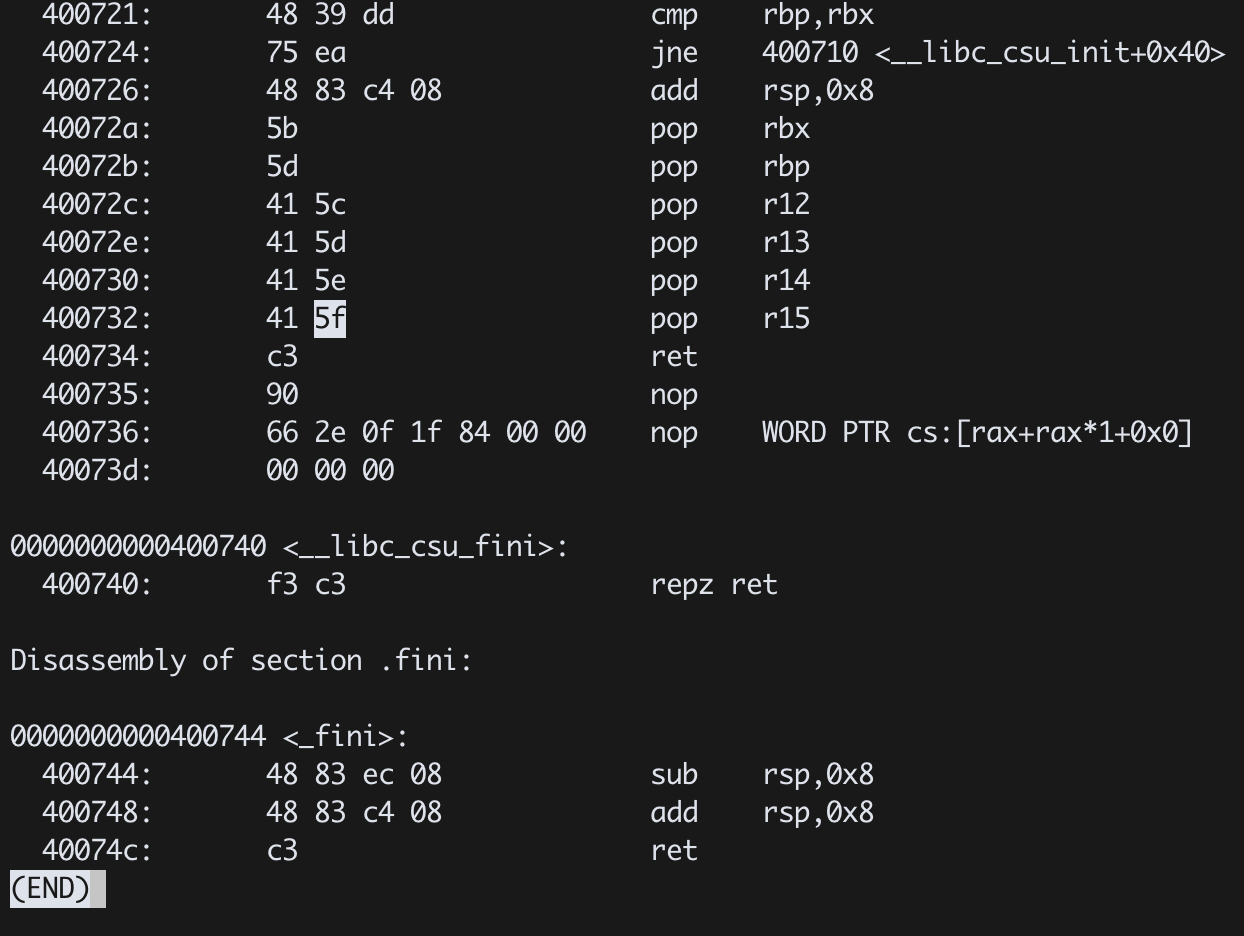Select bytes 48 39 dd
1244x936 pixels.
click(x=330, y=15)
